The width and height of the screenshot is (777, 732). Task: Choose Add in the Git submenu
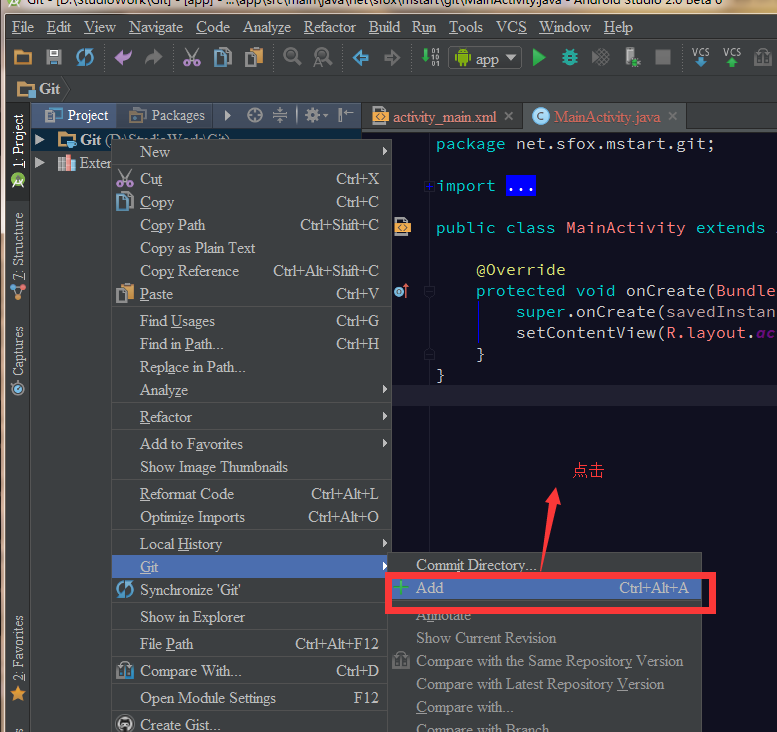pyautogui.click(x=544, y=588)
